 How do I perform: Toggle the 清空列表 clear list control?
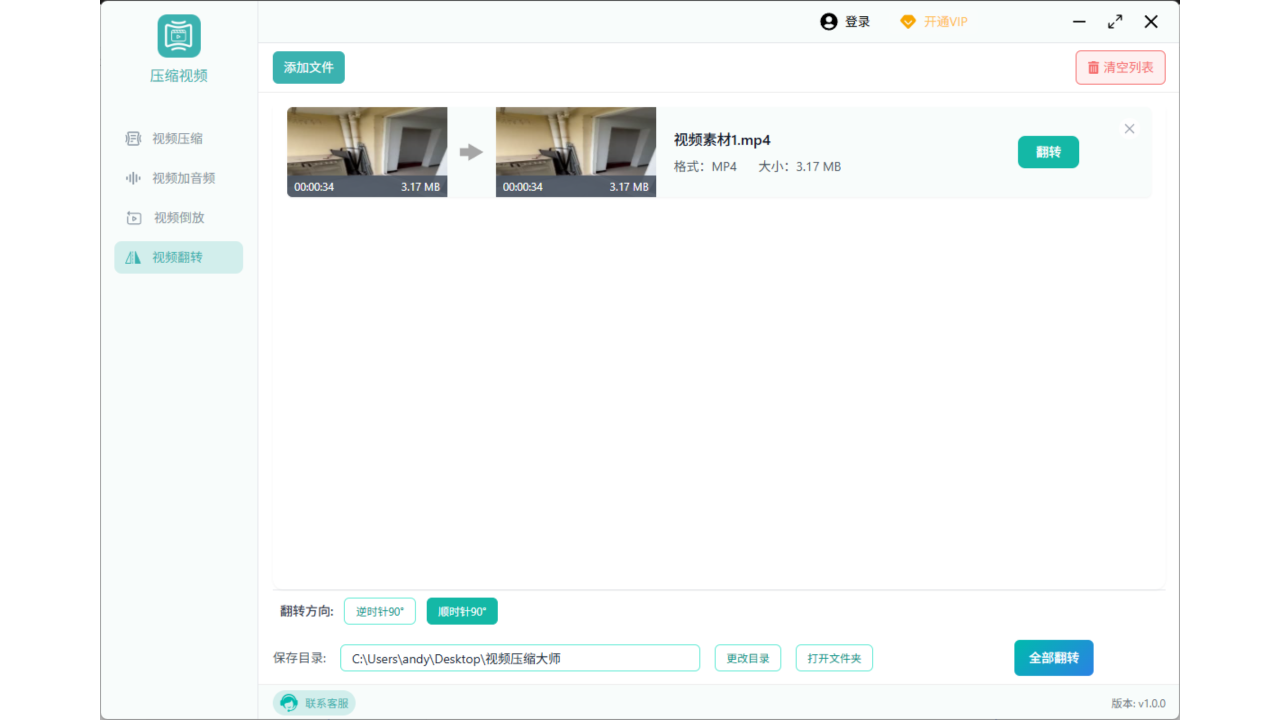point(1120,67)
